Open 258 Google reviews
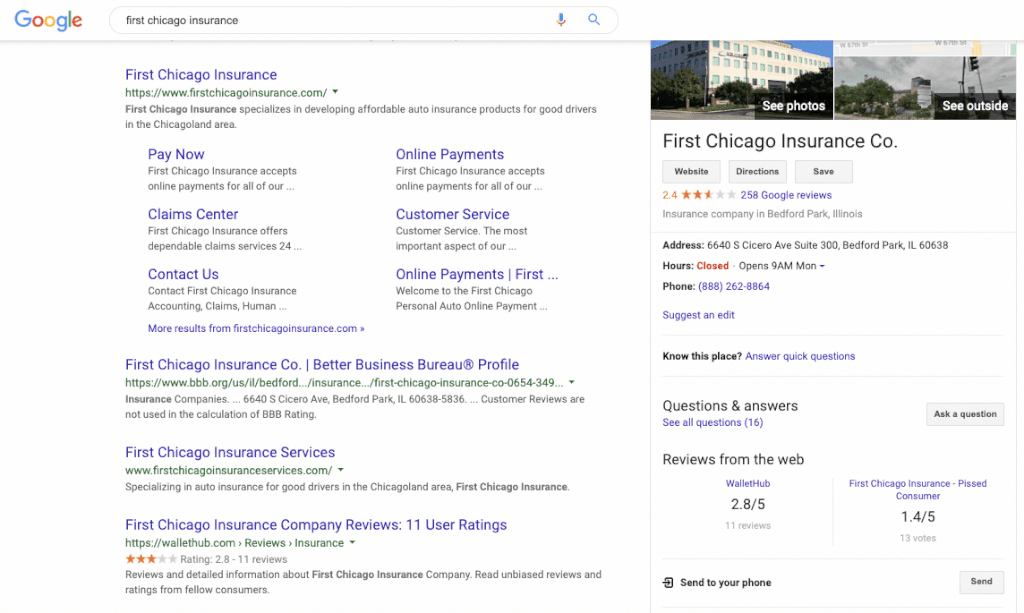Viewport: 1024px width, 613px height. [x=786, y=195]
